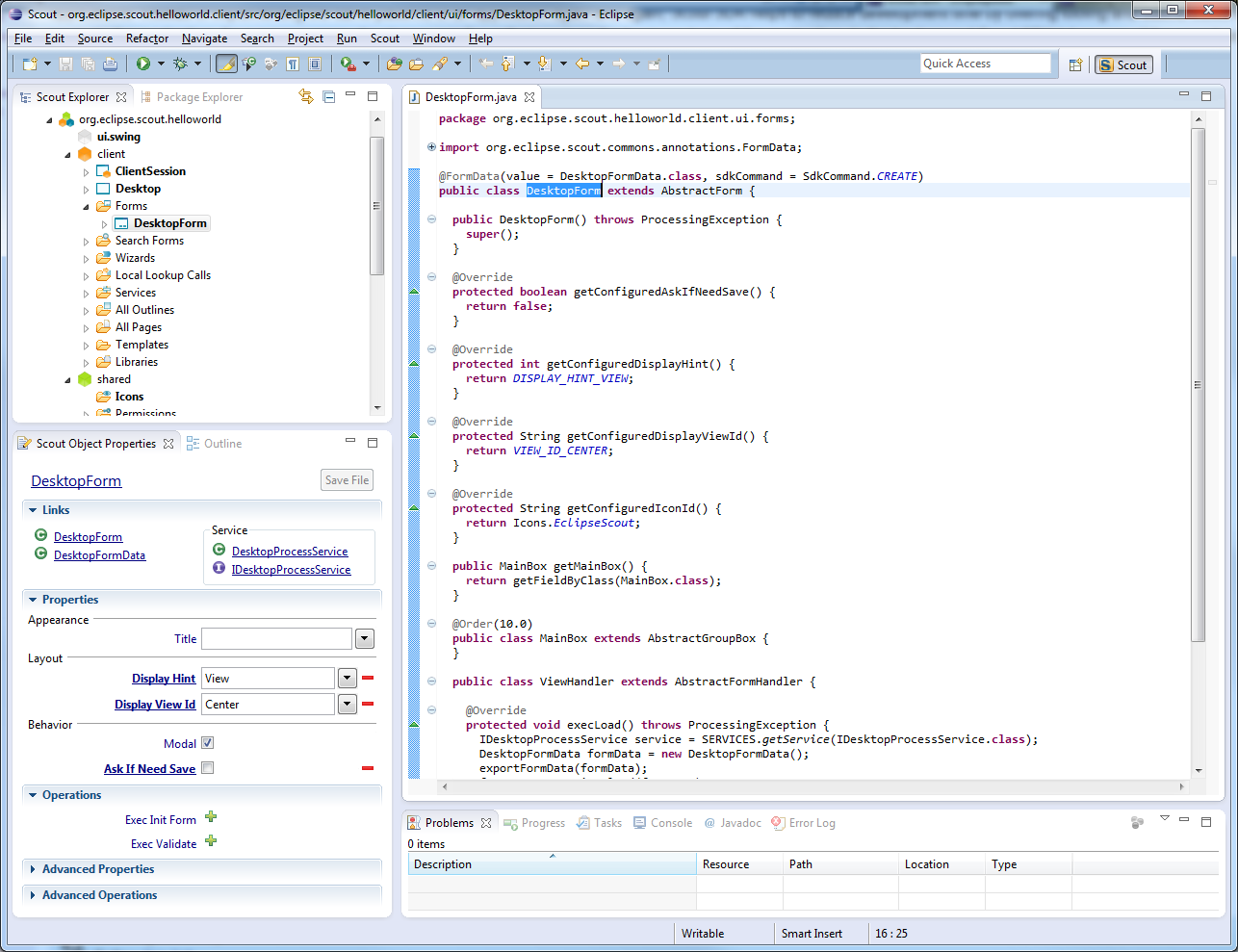Click the Next Annotation toolbar arrow
Screen dimensions: 1238x952
(544, 64)
